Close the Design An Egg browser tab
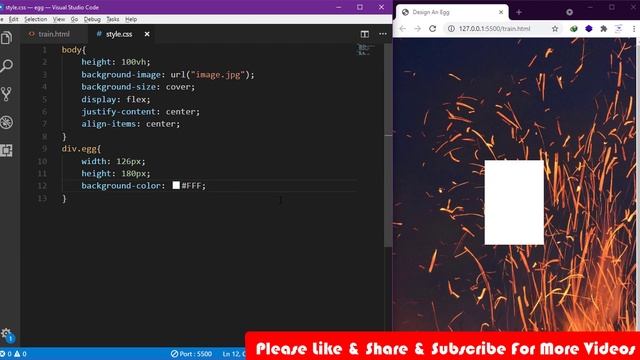 tap(501, 12)
